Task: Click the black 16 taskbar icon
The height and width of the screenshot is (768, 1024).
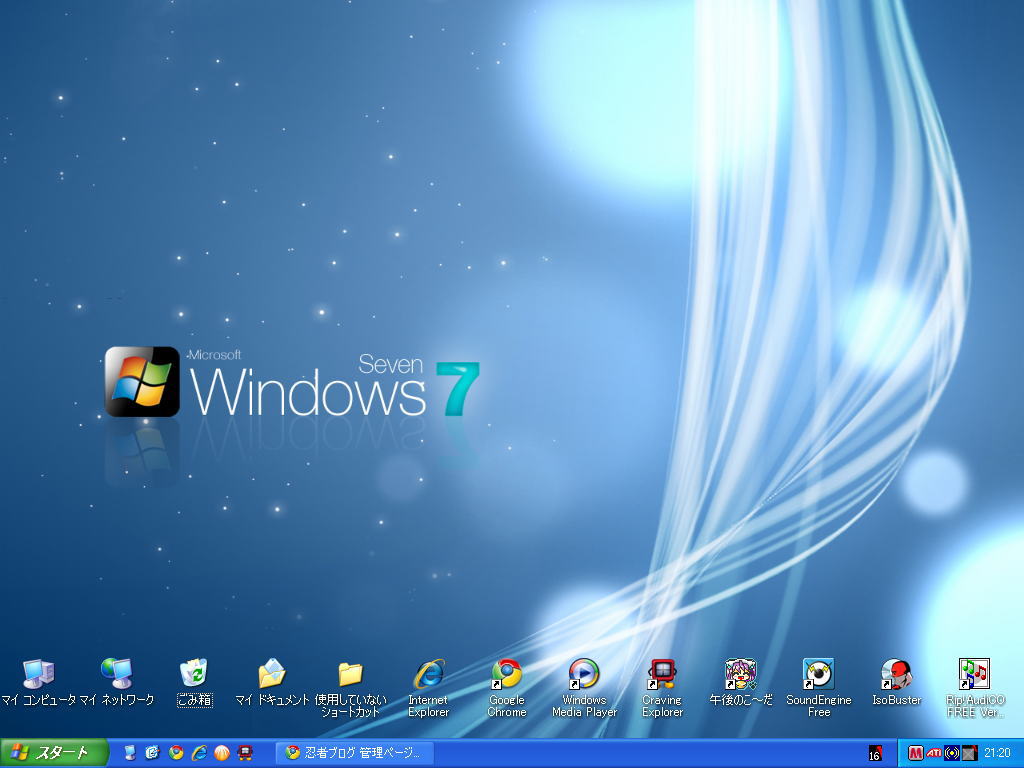Action: point(875,754)
